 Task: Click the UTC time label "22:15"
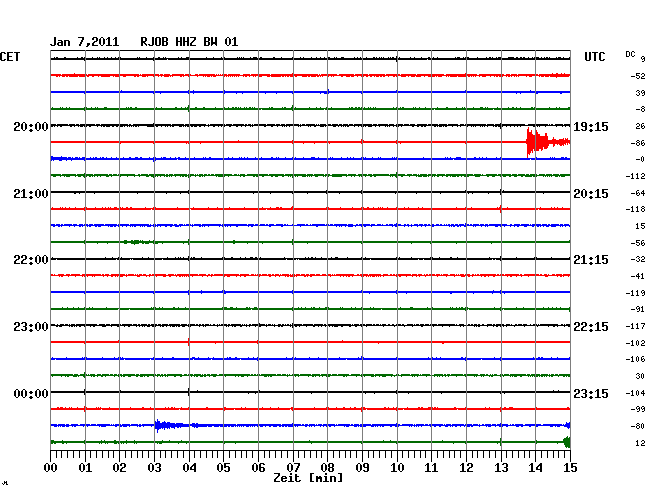591,327
